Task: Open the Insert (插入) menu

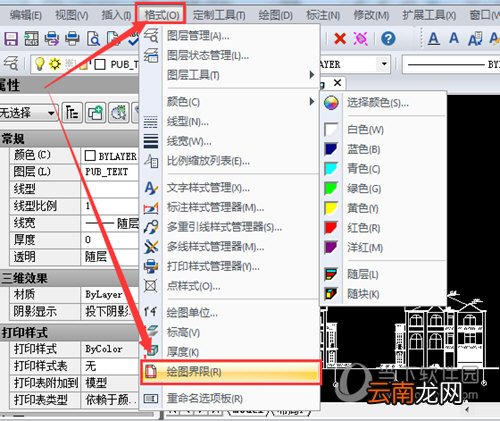Action: pyautogui.click(x=116, y=15)
